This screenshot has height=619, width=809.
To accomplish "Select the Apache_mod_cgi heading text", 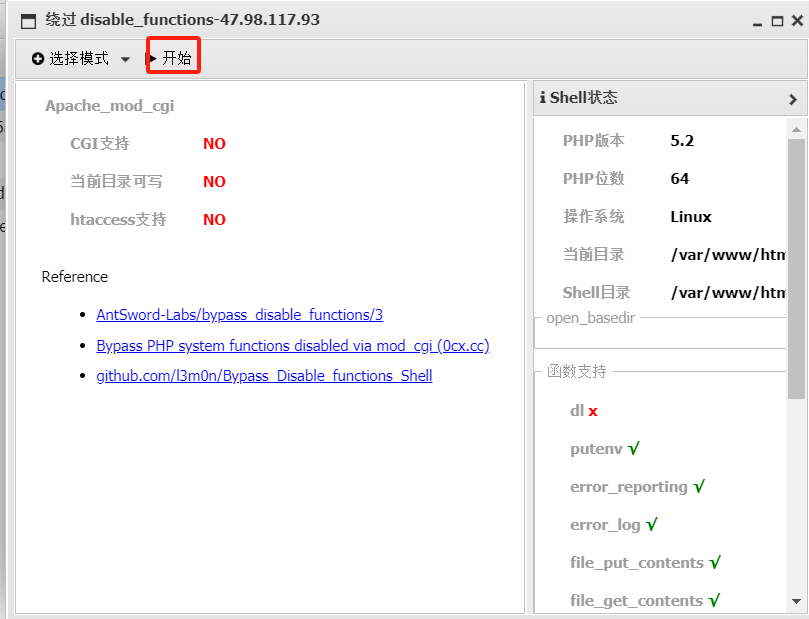I will (x=109, y=106).
